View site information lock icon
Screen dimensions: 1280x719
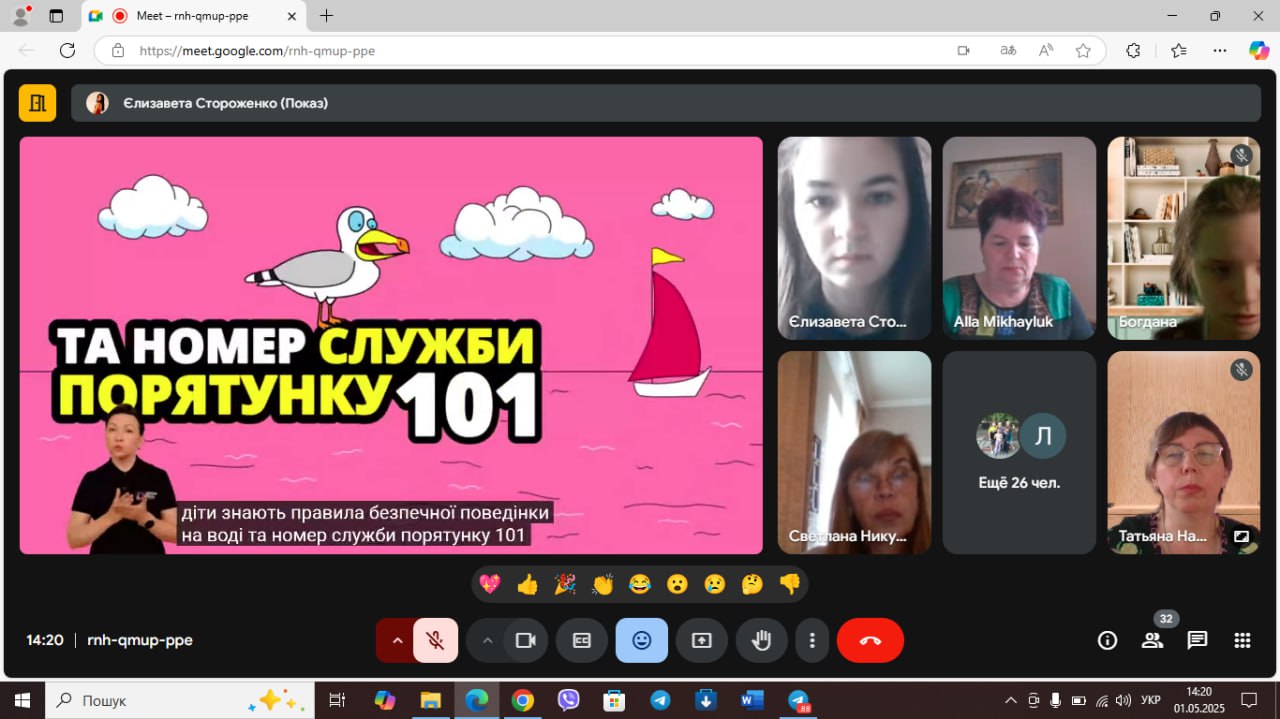tap(118, 51)
